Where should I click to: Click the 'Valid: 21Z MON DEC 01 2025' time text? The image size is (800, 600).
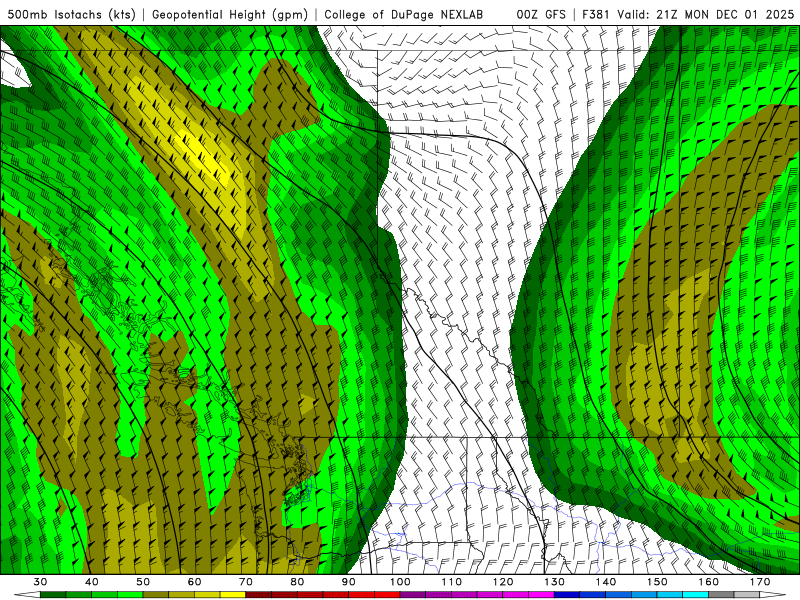click(x=706, y=14)
